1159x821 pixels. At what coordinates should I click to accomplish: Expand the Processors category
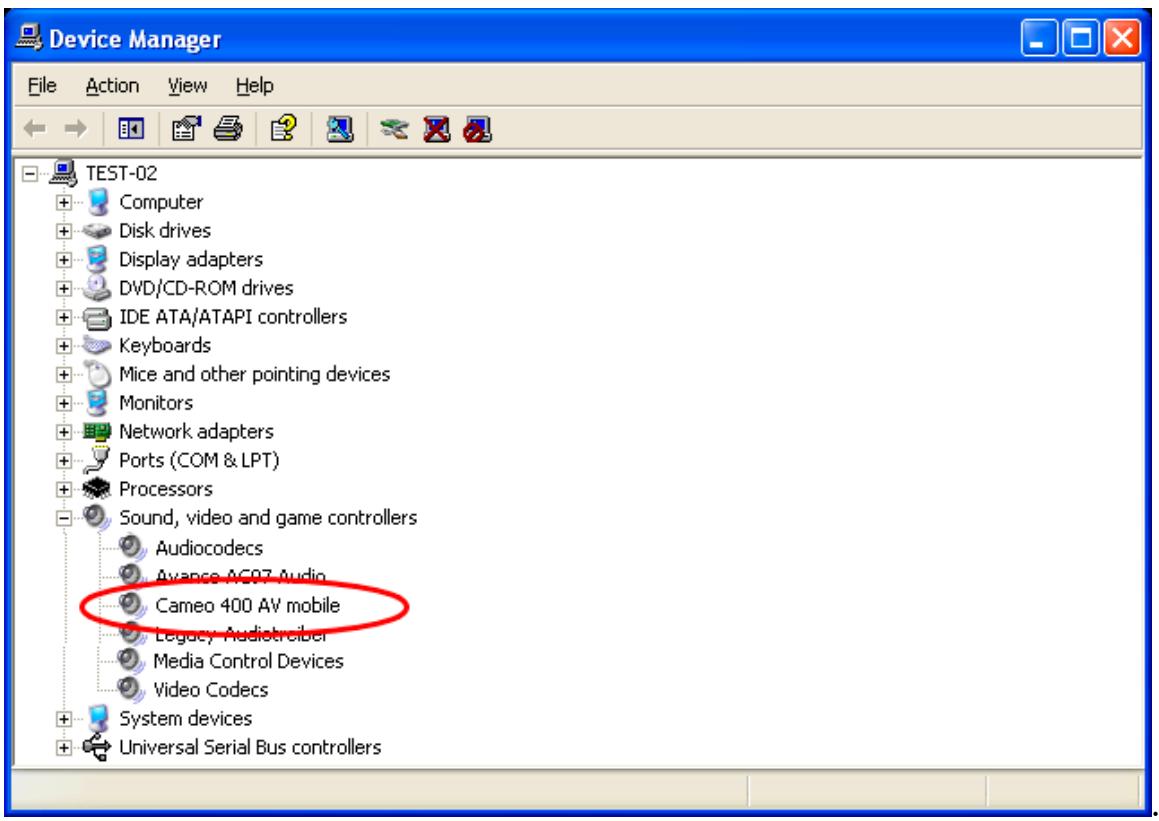tap(64, 490)
